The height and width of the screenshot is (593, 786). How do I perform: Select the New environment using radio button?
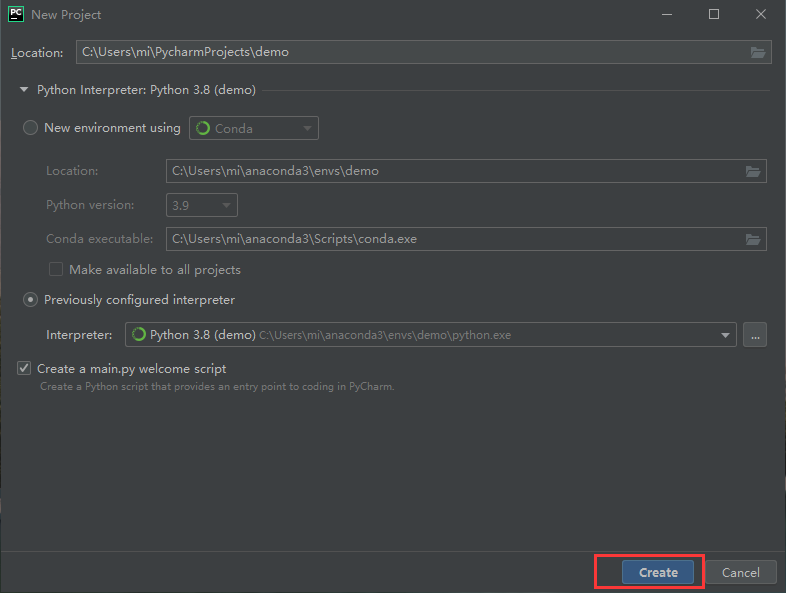coord(30,128)
